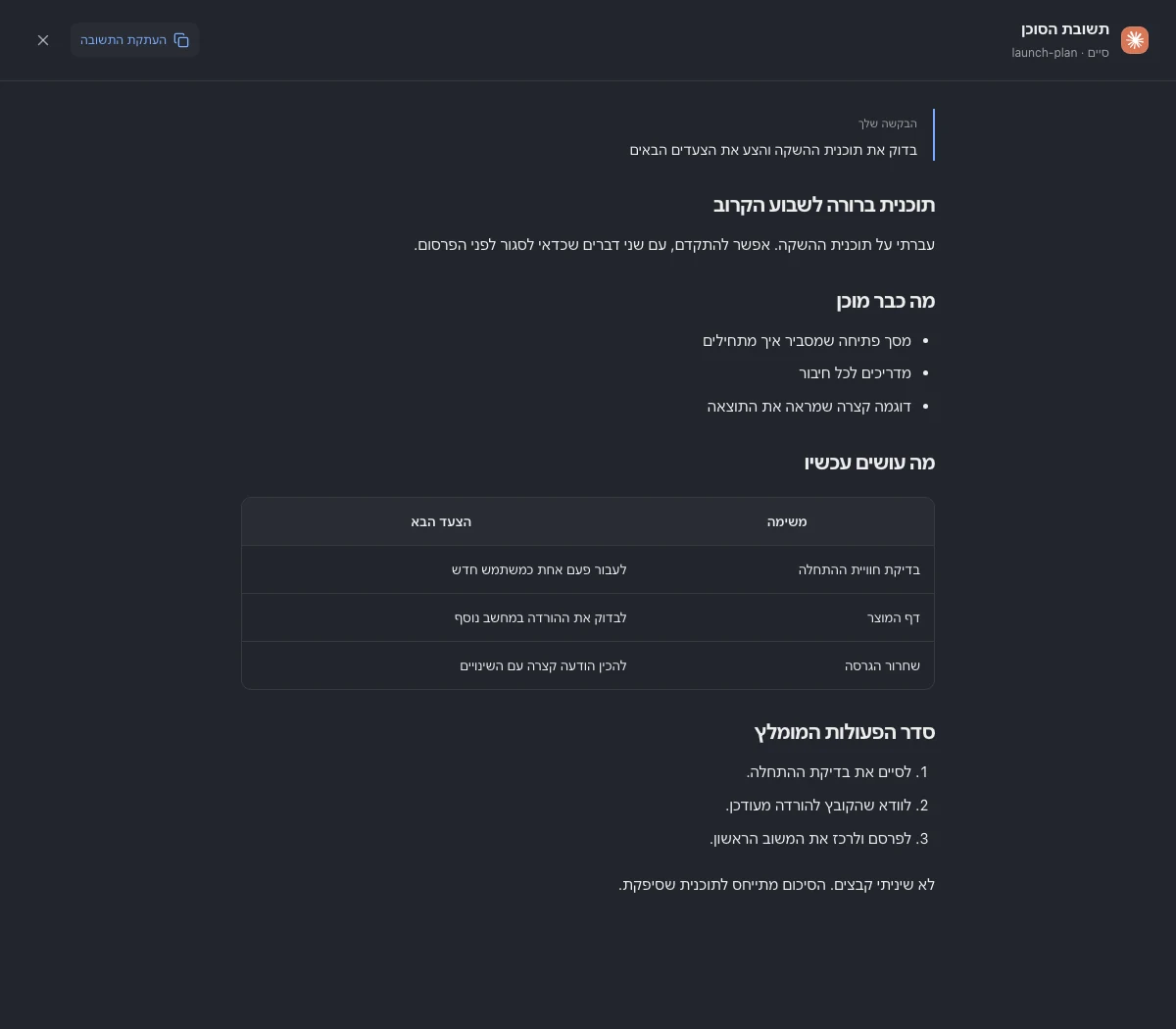Close the agent response panel with X

(x=43, y=40)
